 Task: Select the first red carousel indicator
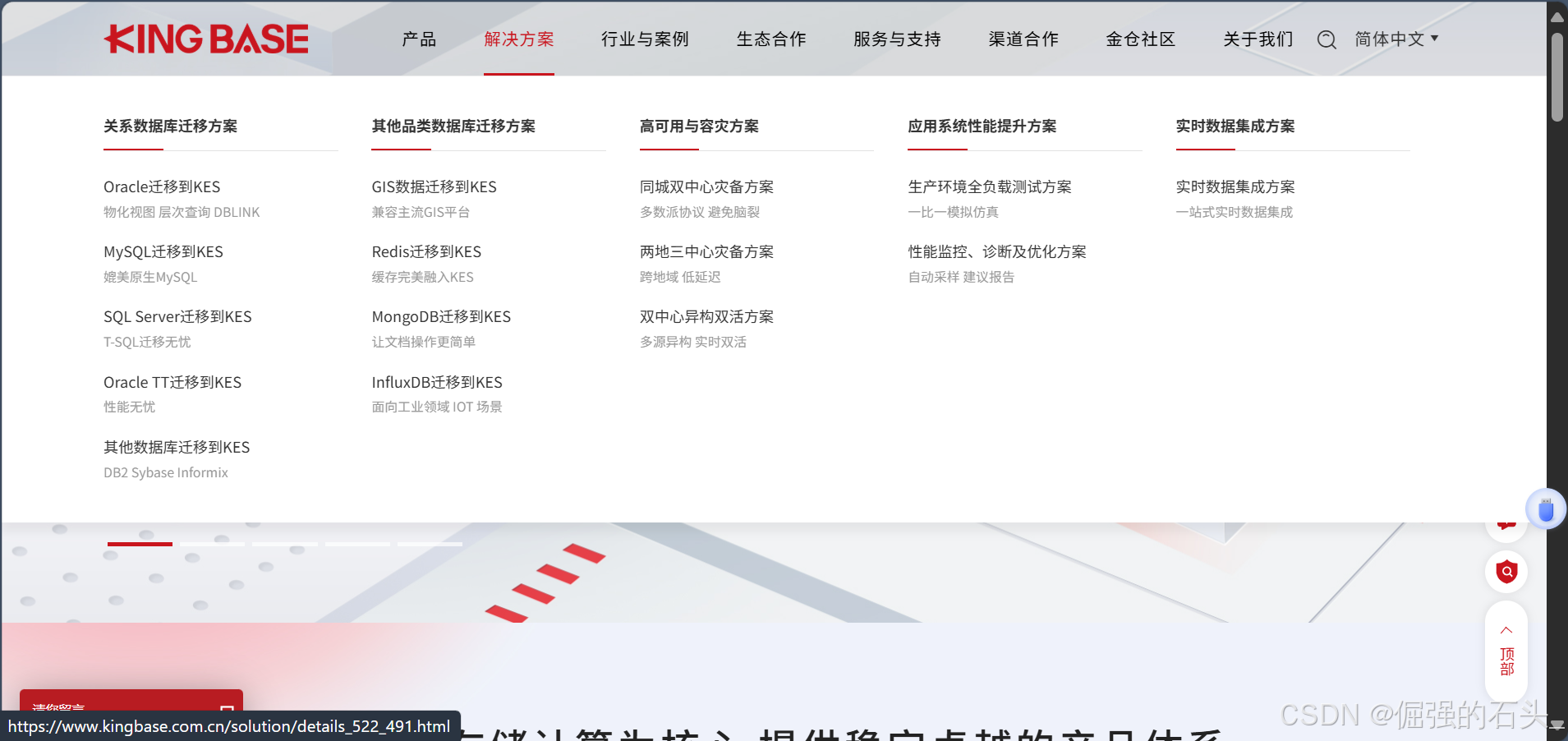pos(140,544)
